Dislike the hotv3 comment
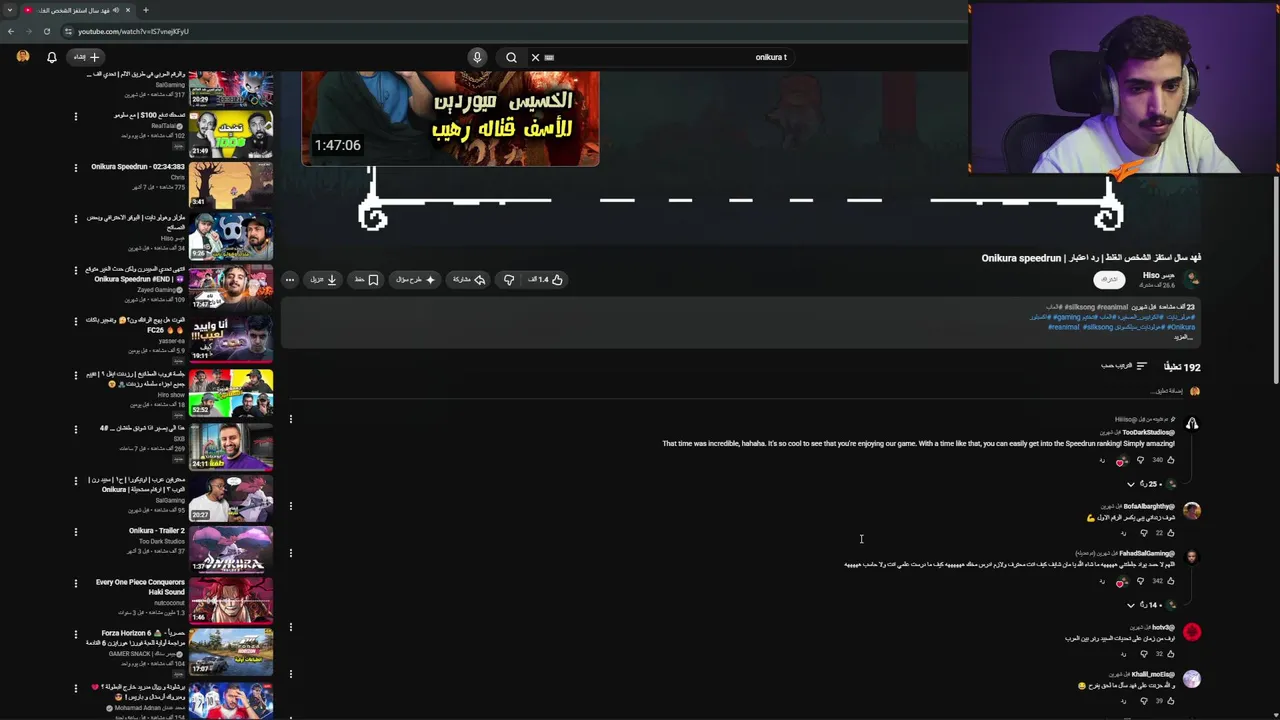1280x720 pixels. pos(1144,654)
